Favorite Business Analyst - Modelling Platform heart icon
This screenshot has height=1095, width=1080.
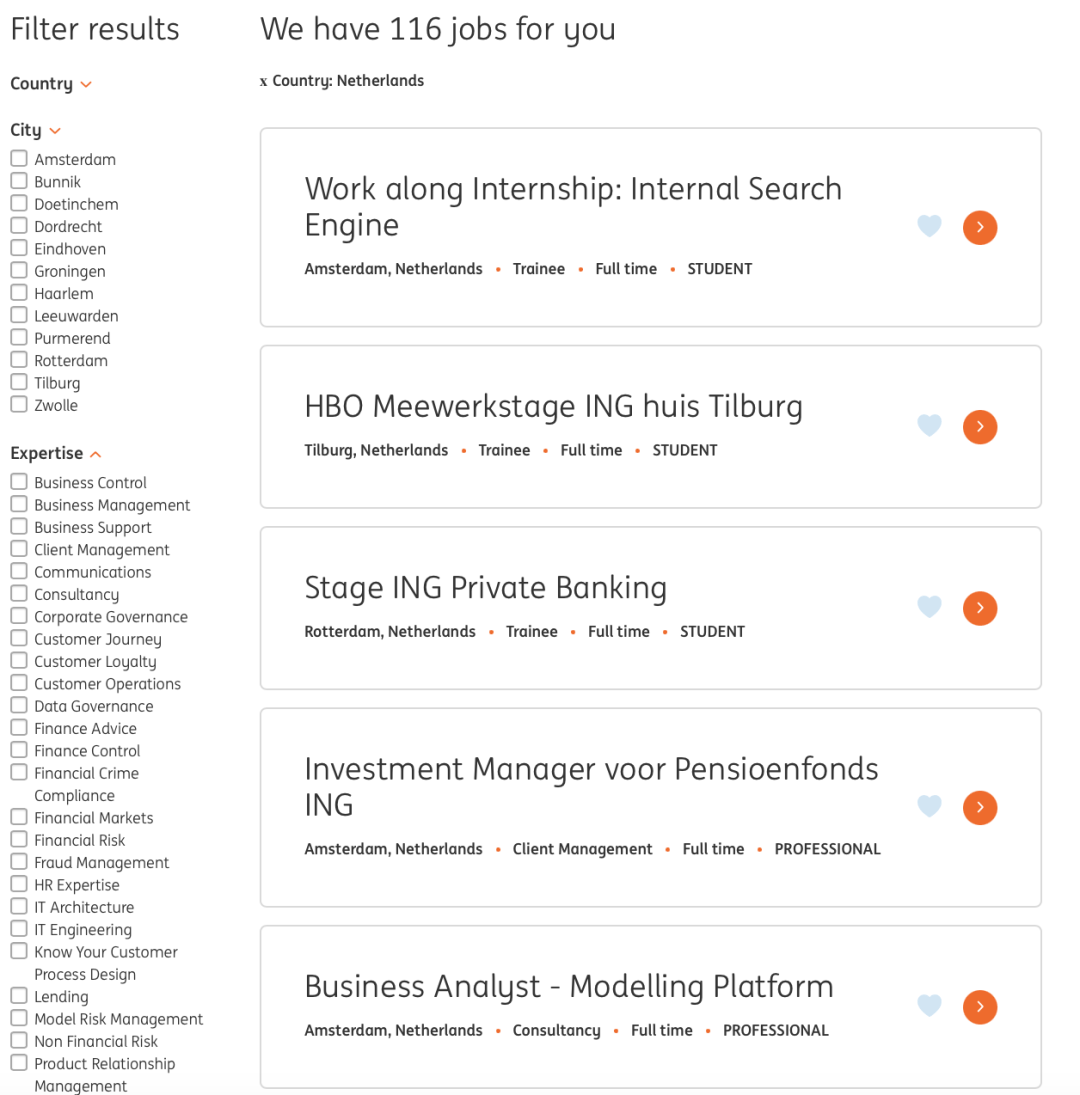coord(929,1006)
